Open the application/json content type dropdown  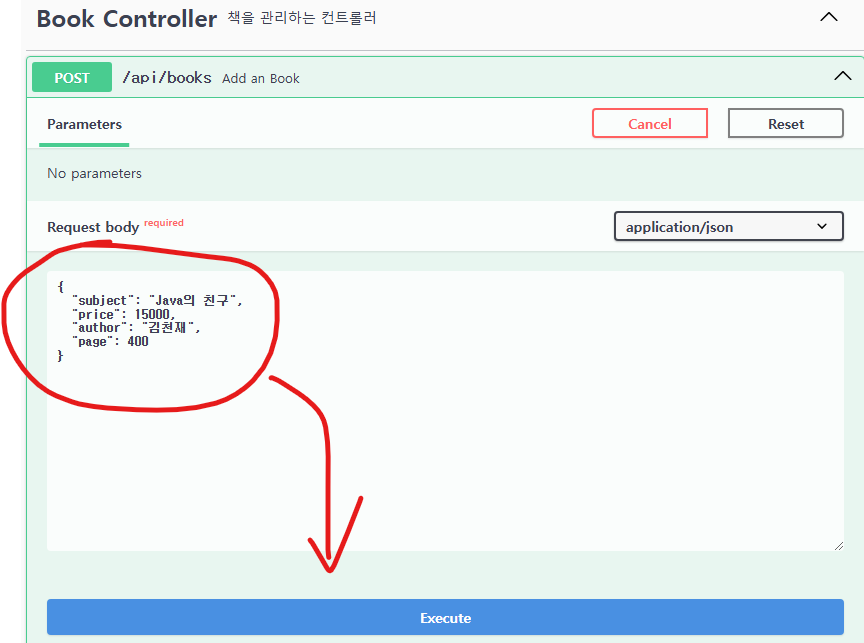tap(728, 226)
